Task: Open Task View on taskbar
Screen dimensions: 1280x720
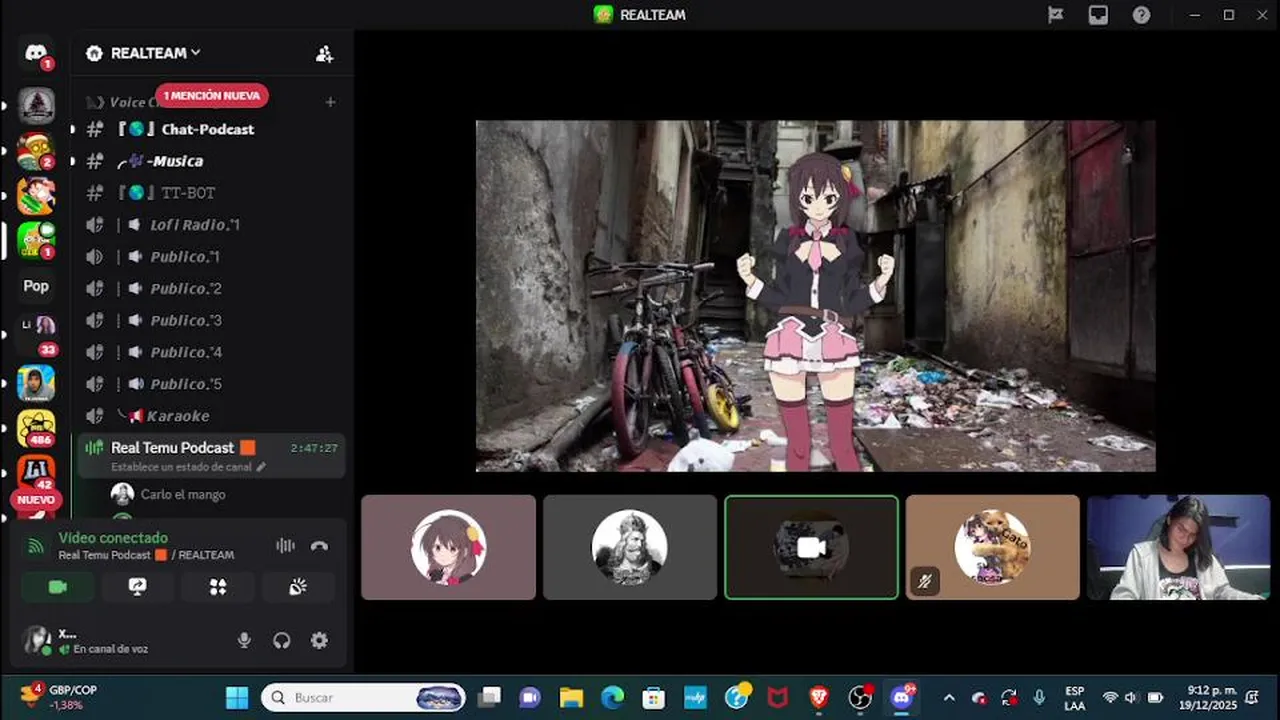Action: pyautogui.click(x=489, y=697)
